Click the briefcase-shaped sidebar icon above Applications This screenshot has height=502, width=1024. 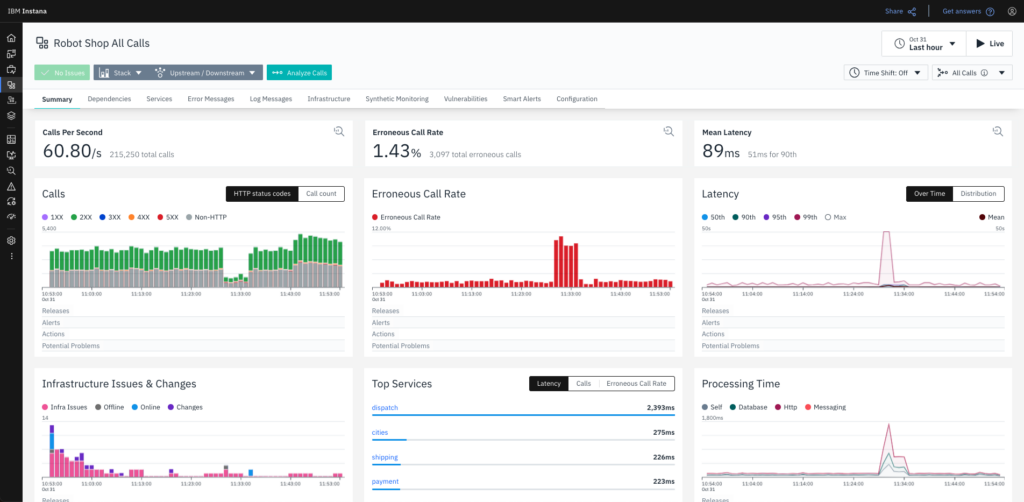(x=11, y=69)
